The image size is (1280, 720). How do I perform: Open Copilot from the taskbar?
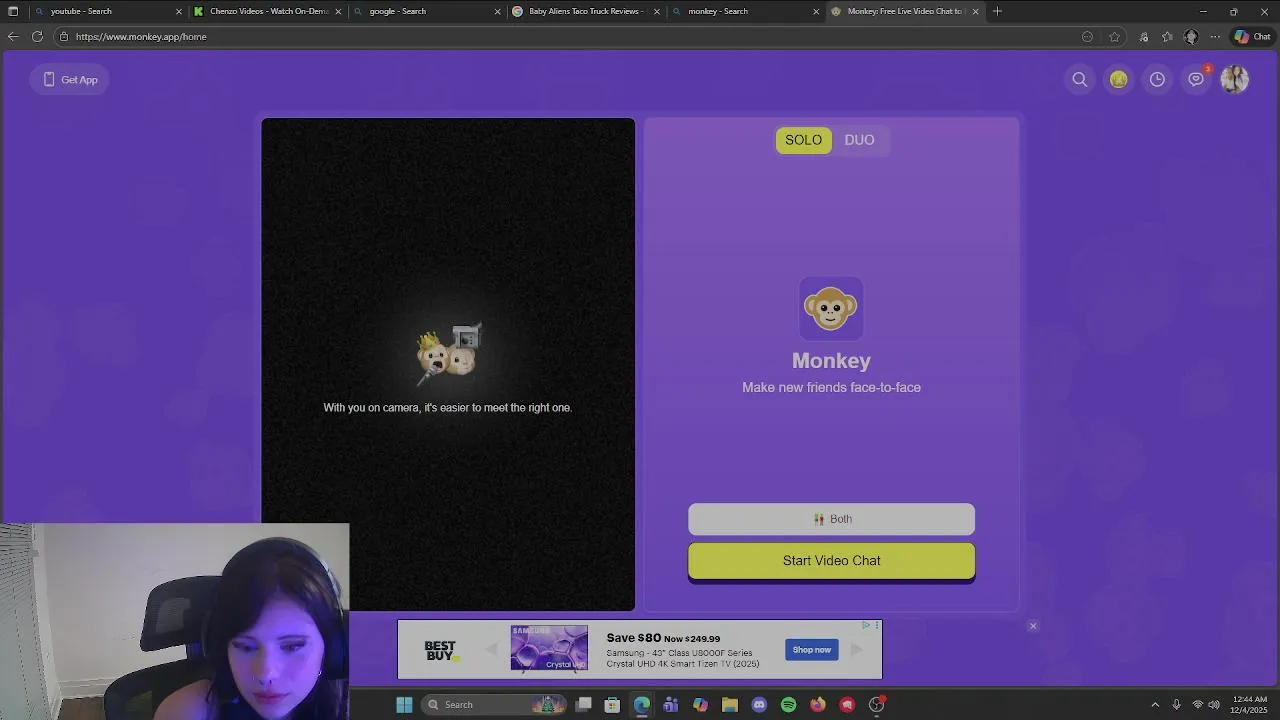pos(700,705)
